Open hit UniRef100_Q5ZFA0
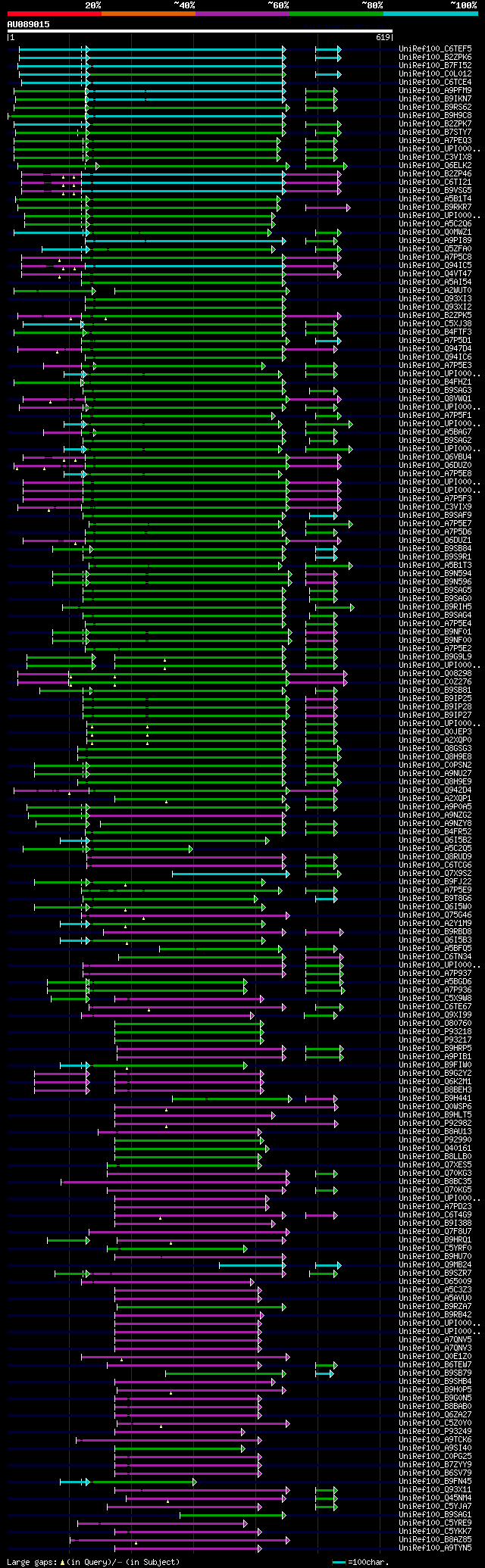Viewport: 485px width, 1568px height. pos(435,248)
